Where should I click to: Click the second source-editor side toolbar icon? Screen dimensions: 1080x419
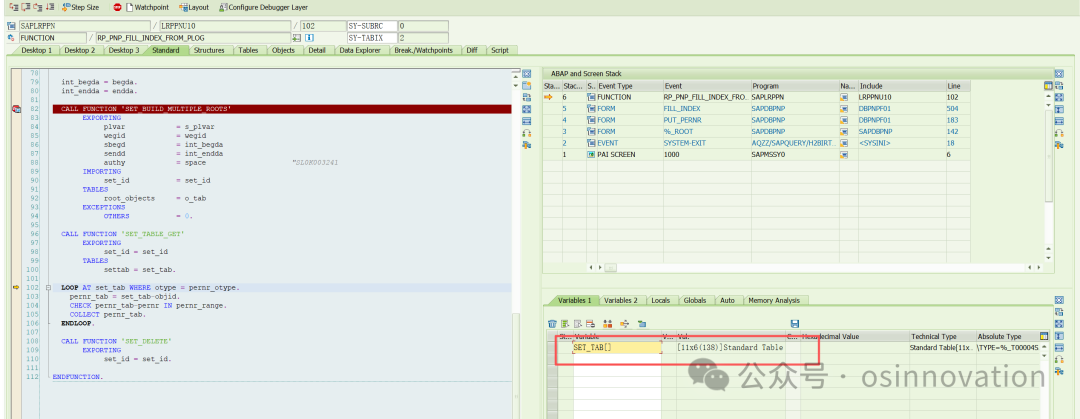[527, 85]
